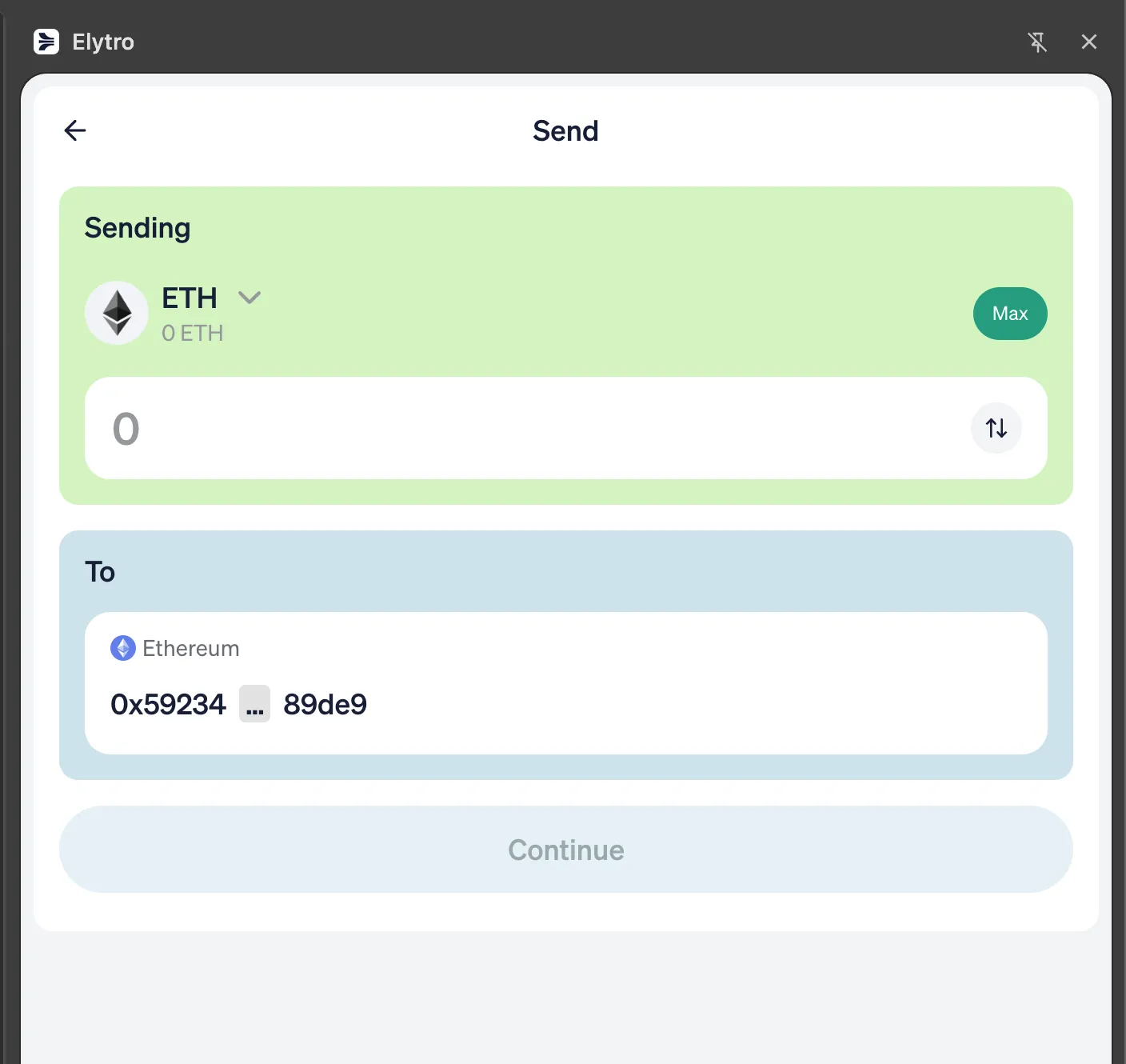The width and height of the screenshot is (1126, 1064).
Task: Click the Continue button
Action: tap(565, 850)
